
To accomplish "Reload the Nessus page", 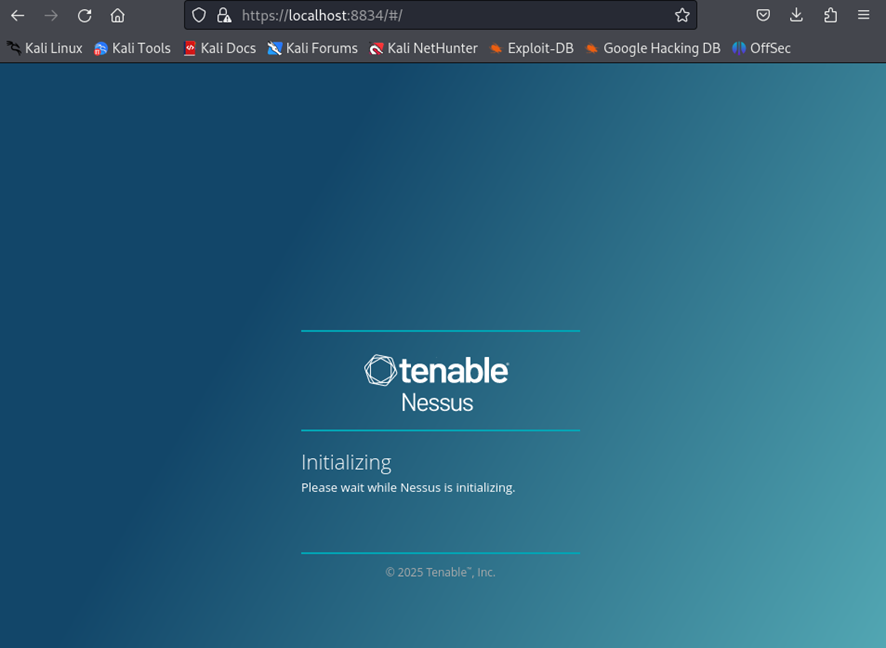I will (85, 15).
